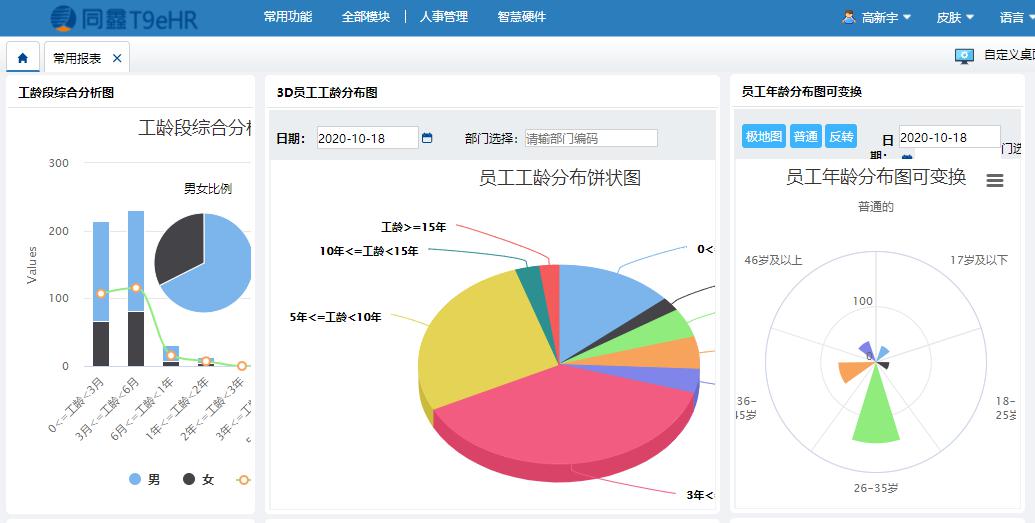Click the 部门选择 department code input

[591, 138]
